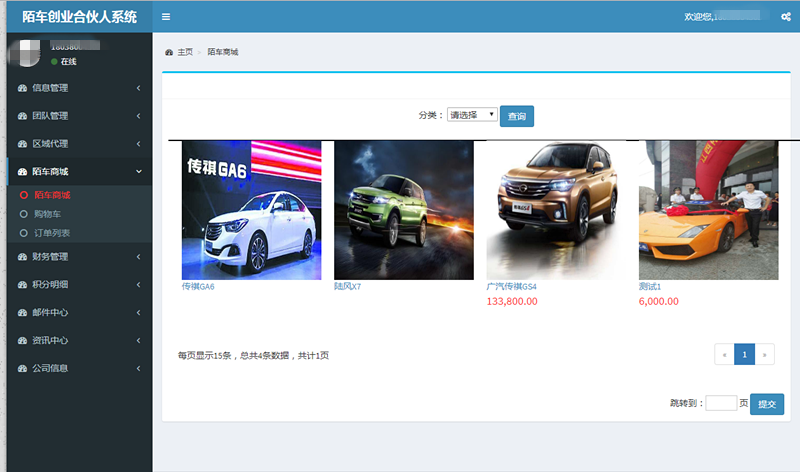This screenshot has height=472, width=800.
Task: Open the settings gears icon in header
Action: 786,17
